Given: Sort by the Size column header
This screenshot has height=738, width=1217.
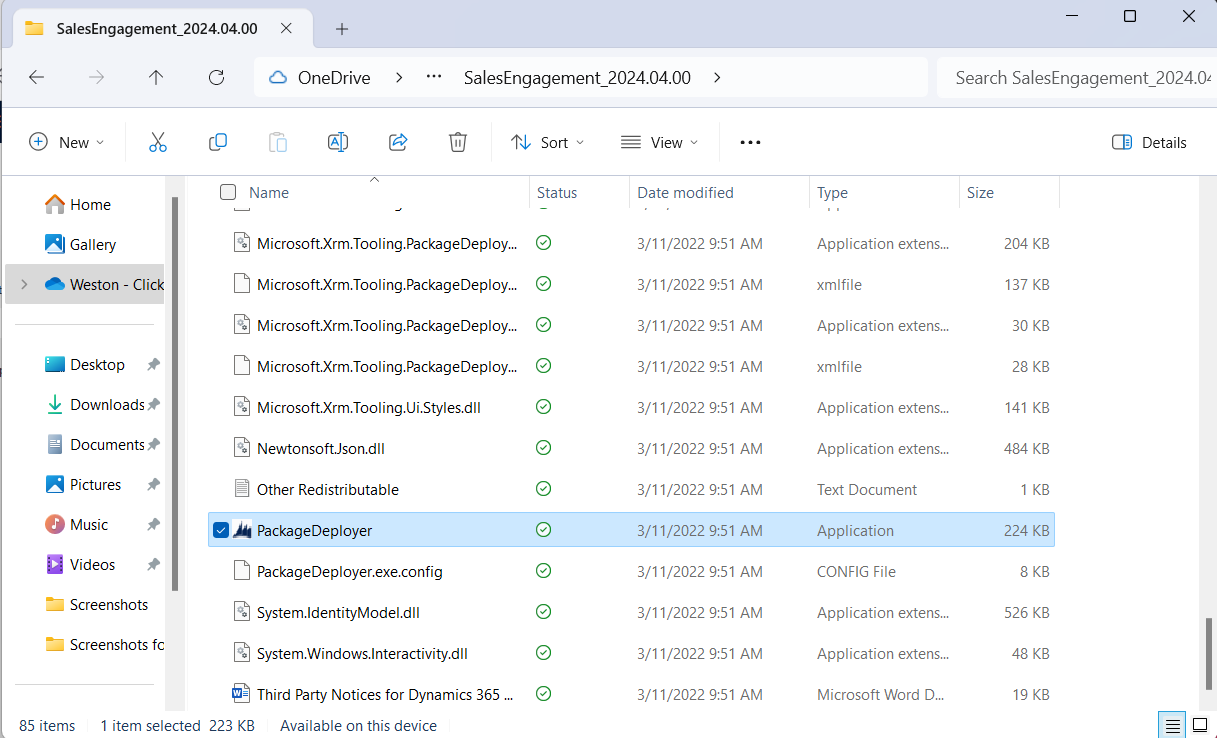Looking at the screenshot, I should coord(980,192).
